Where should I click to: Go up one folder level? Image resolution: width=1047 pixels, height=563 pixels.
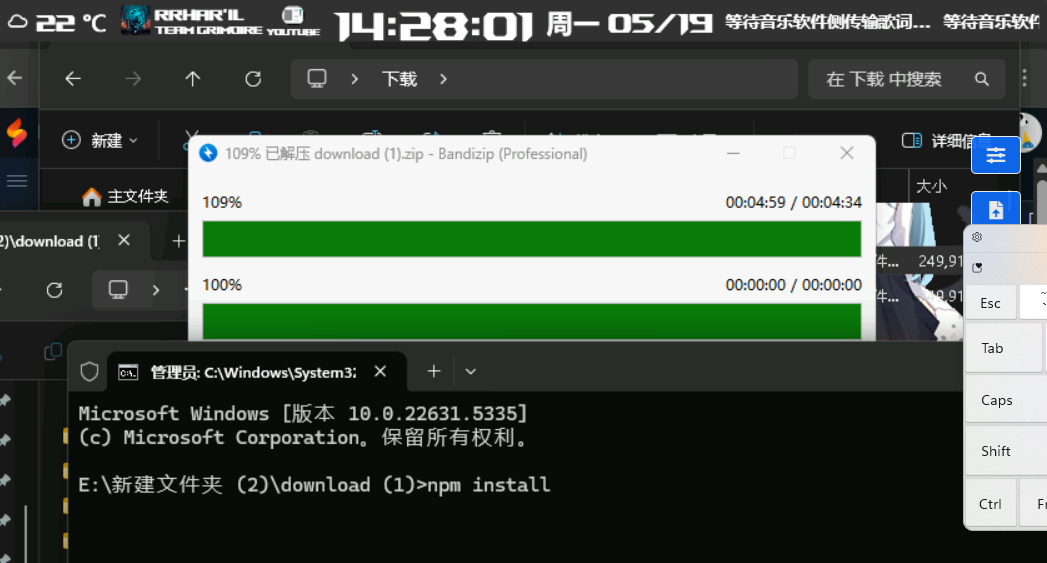(x=193, y=79)
